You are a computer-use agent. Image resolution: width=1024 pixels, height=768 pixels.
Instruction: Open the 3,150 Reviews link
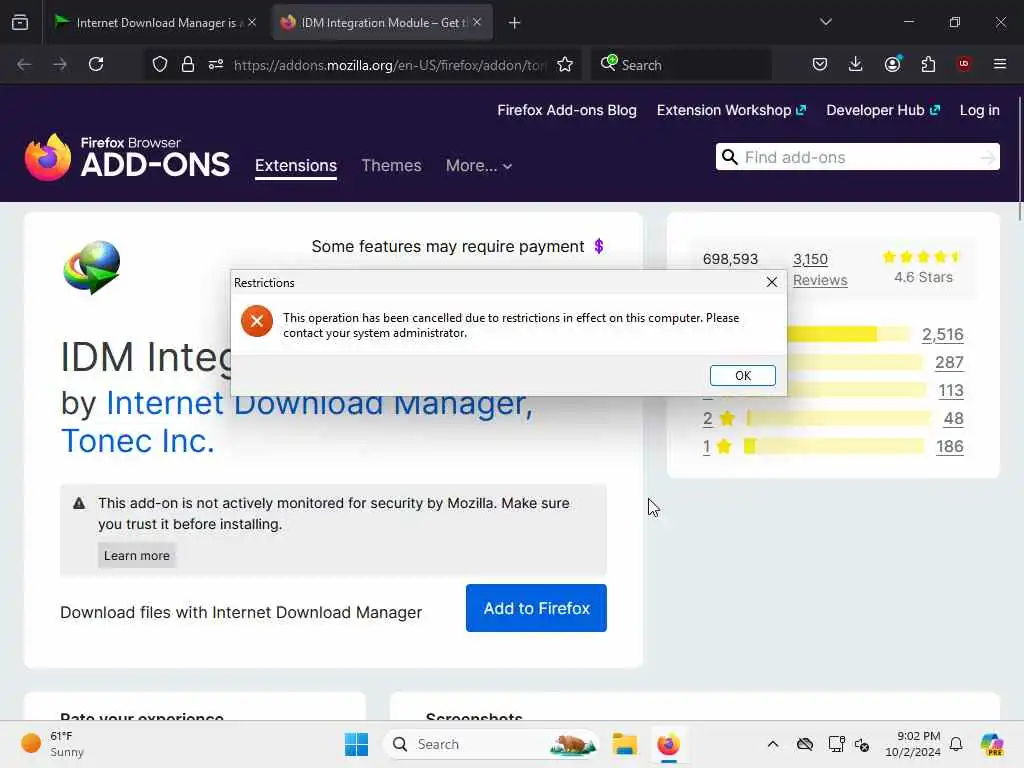pos(820,269)
